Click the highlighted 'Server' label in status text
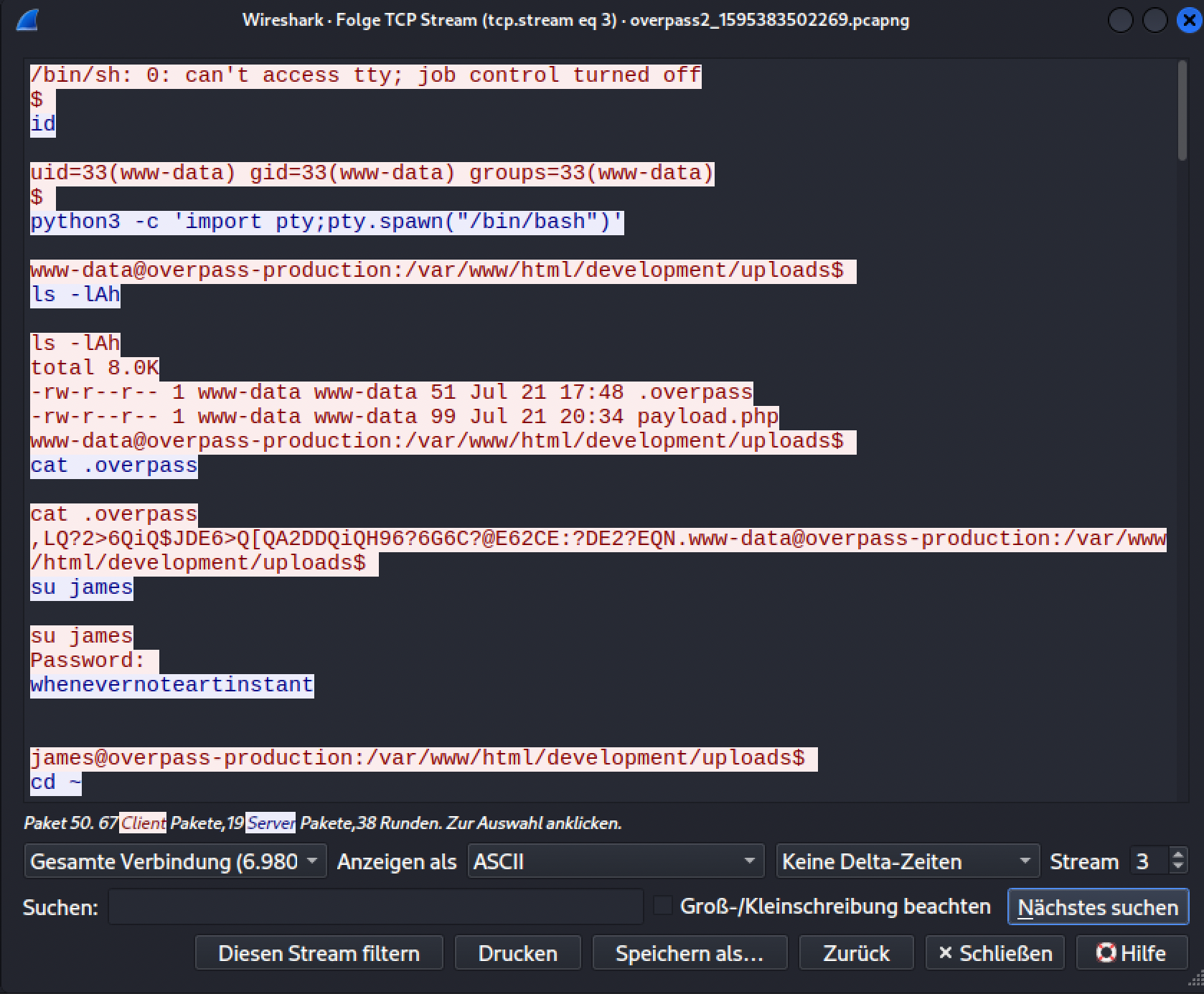 click(271, 823)
